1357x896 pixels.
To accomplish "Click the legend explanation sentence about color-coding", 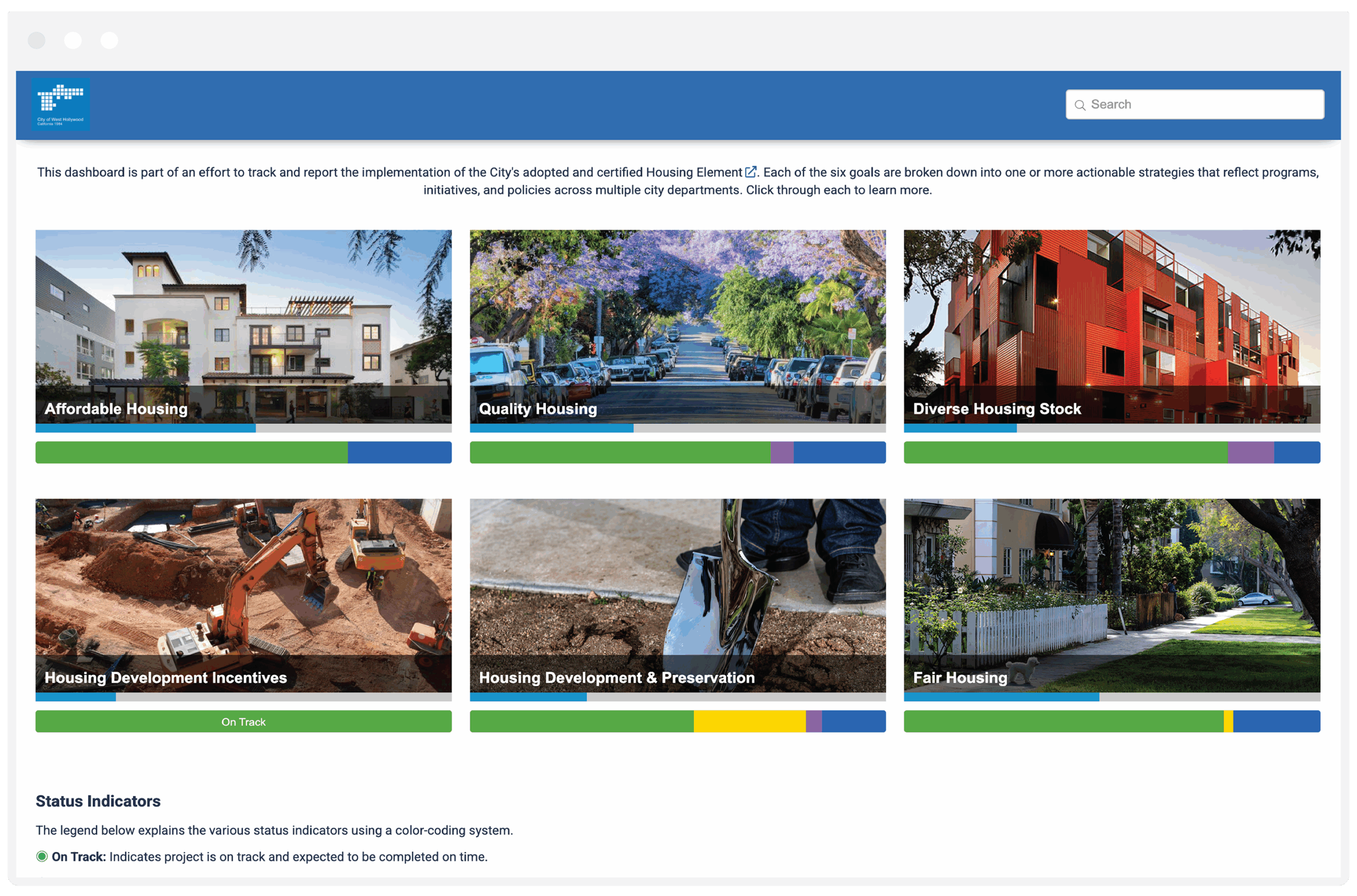I will point(275,830).
